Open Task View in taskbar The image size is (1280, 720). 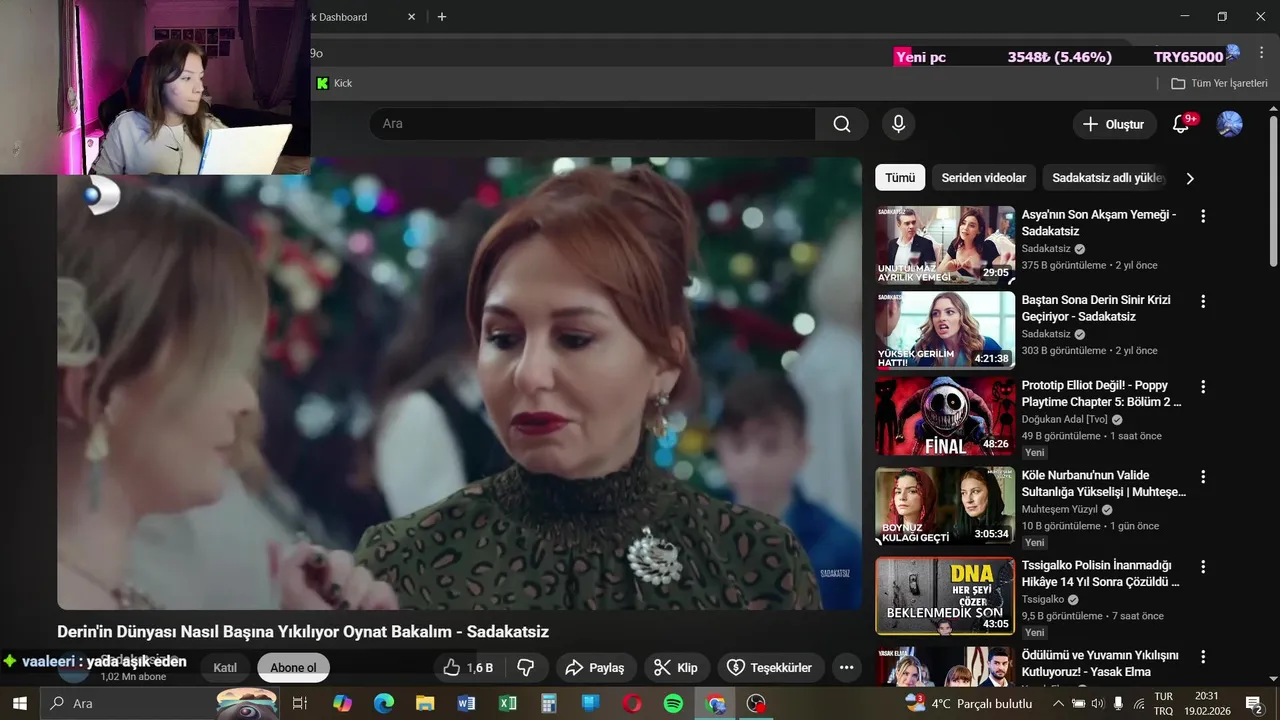(299, 703)
